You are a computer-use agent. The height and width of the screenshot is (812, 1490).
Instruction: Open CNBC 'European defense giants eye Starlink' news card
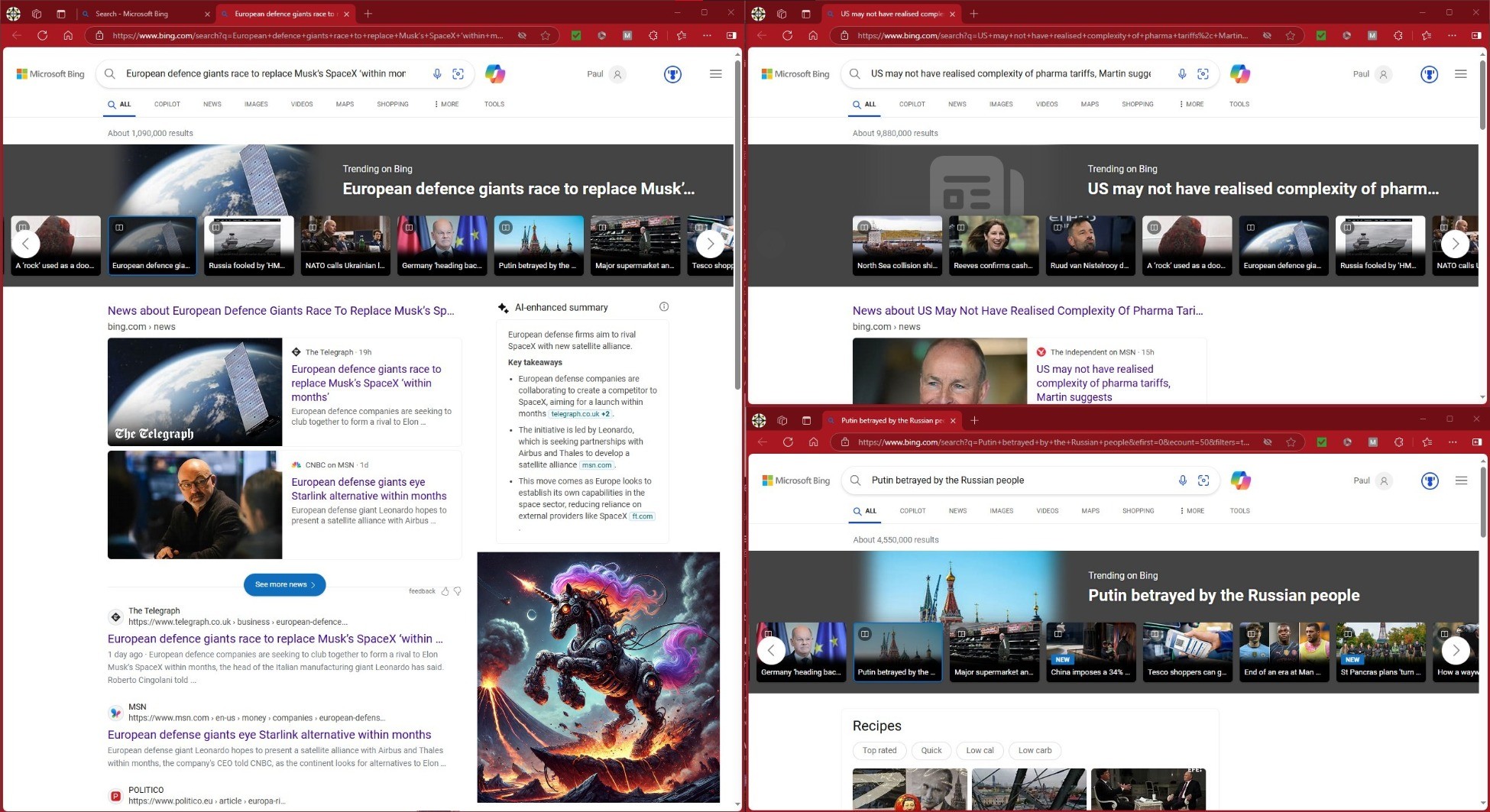click(x=284, y=504)
